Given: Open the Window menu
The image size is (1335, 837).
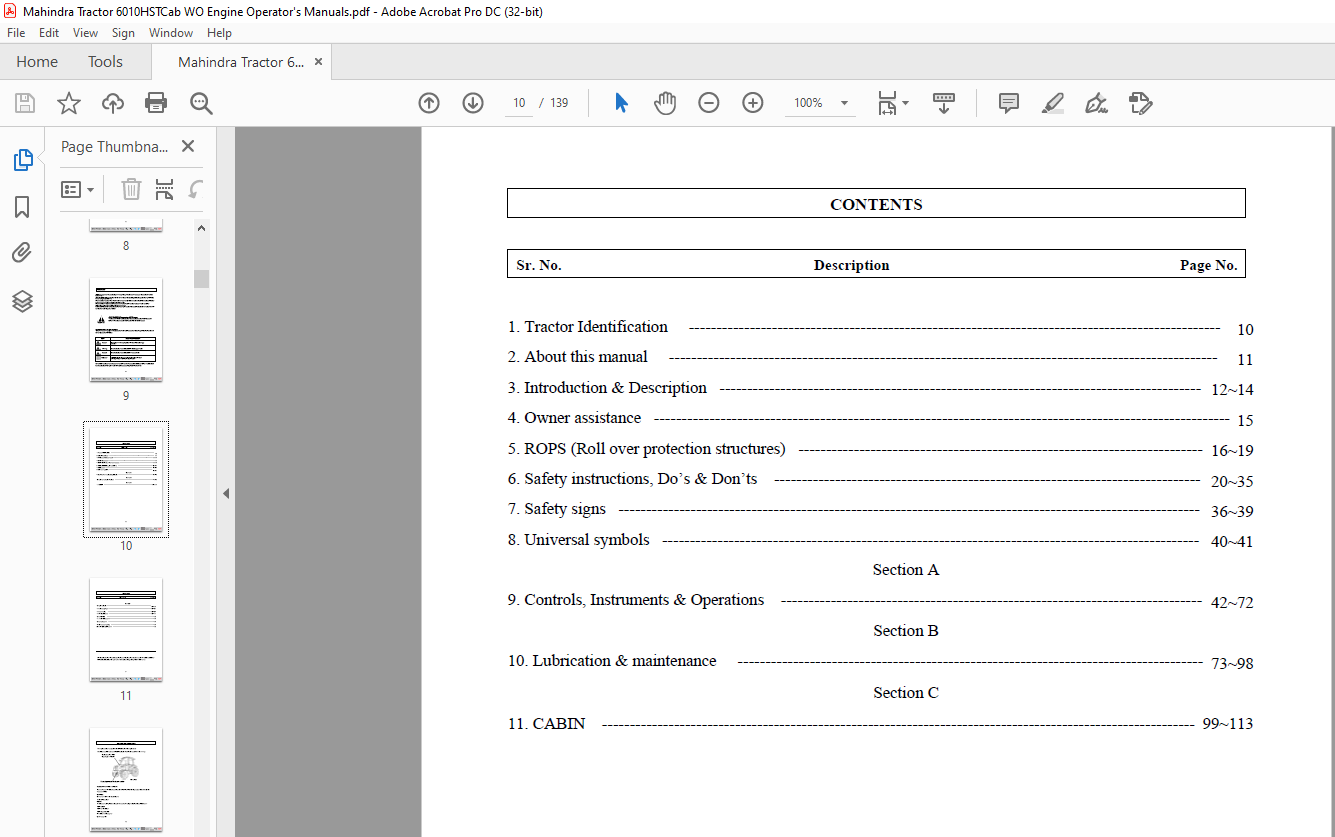Looking at the screenshot, I should click(x=171, y=33).
